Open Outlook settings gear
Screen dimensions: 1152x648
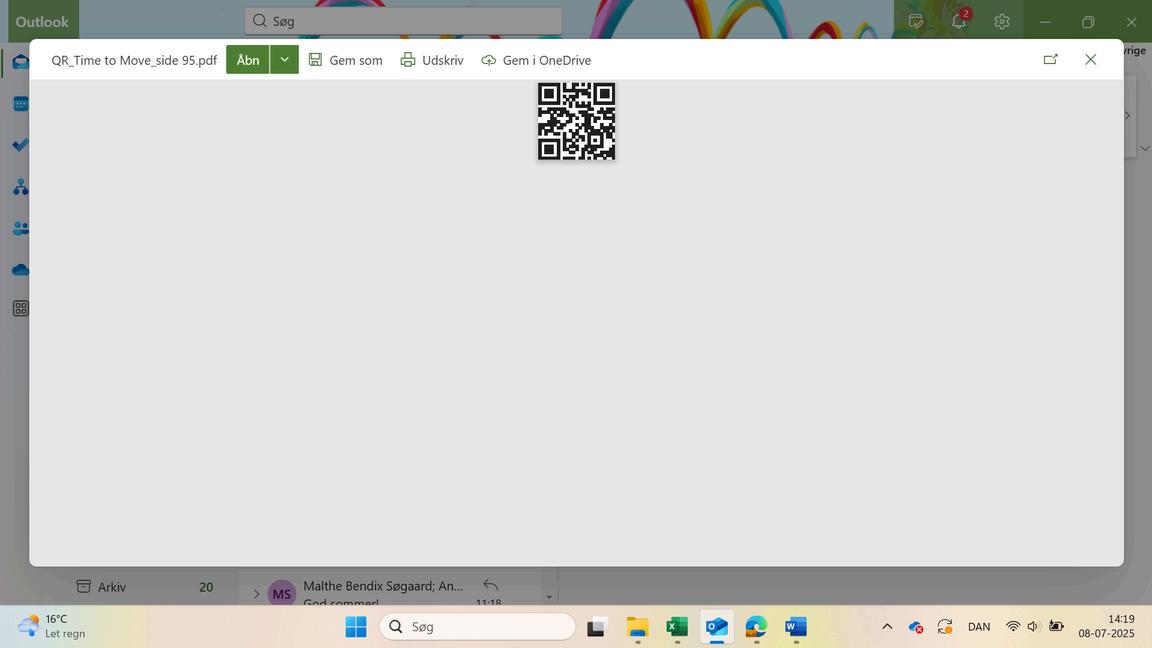(1001, 21)
